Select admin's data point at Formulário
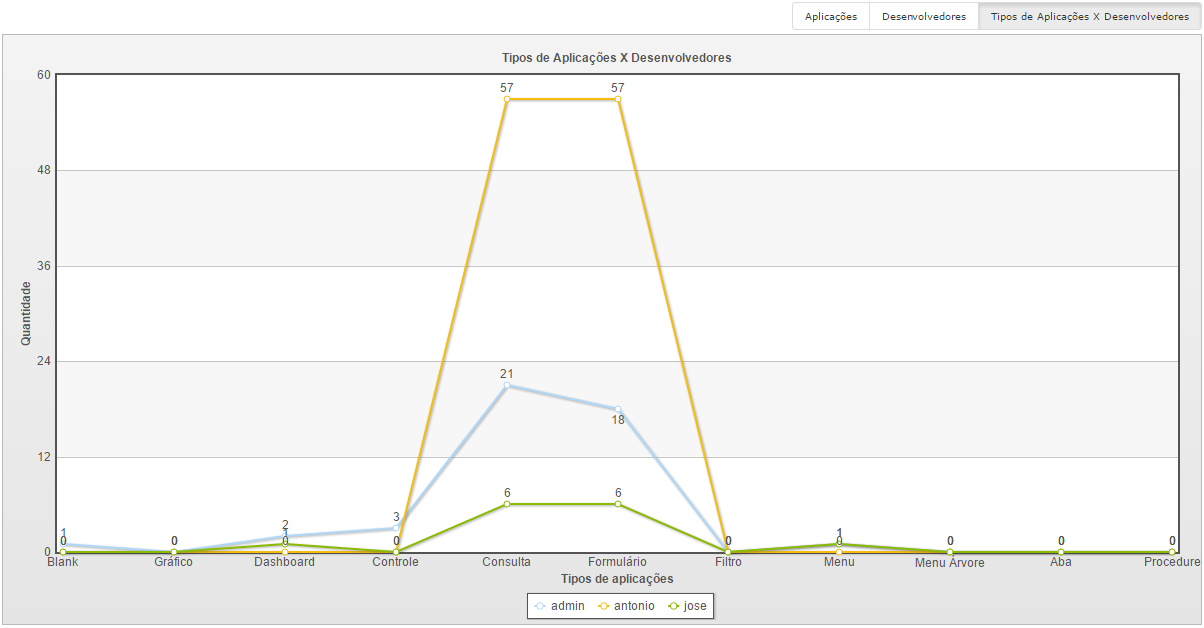Image resolution: width=1204 pixels, height=628 pixels. click(618, 409)
